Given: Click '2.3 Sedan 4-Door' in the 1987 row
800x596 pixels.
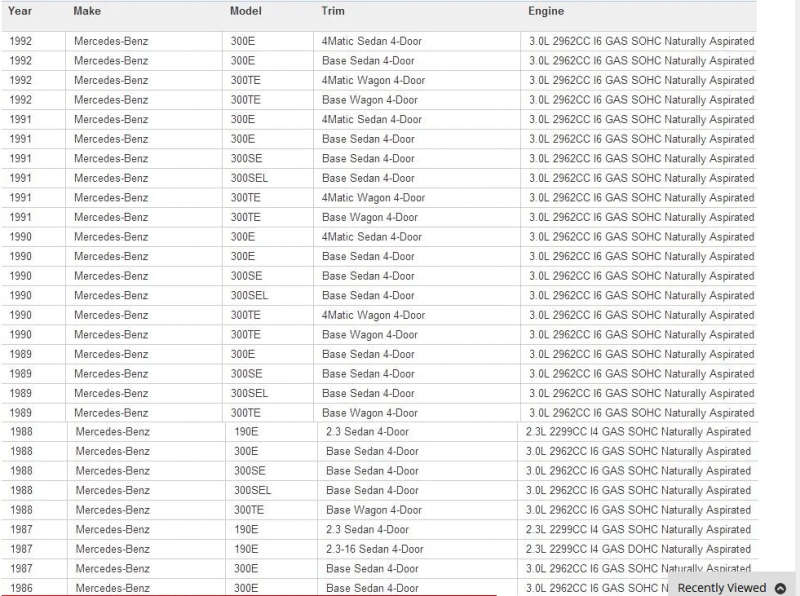Looking at the screenshot, I should (x=367, y=530).
